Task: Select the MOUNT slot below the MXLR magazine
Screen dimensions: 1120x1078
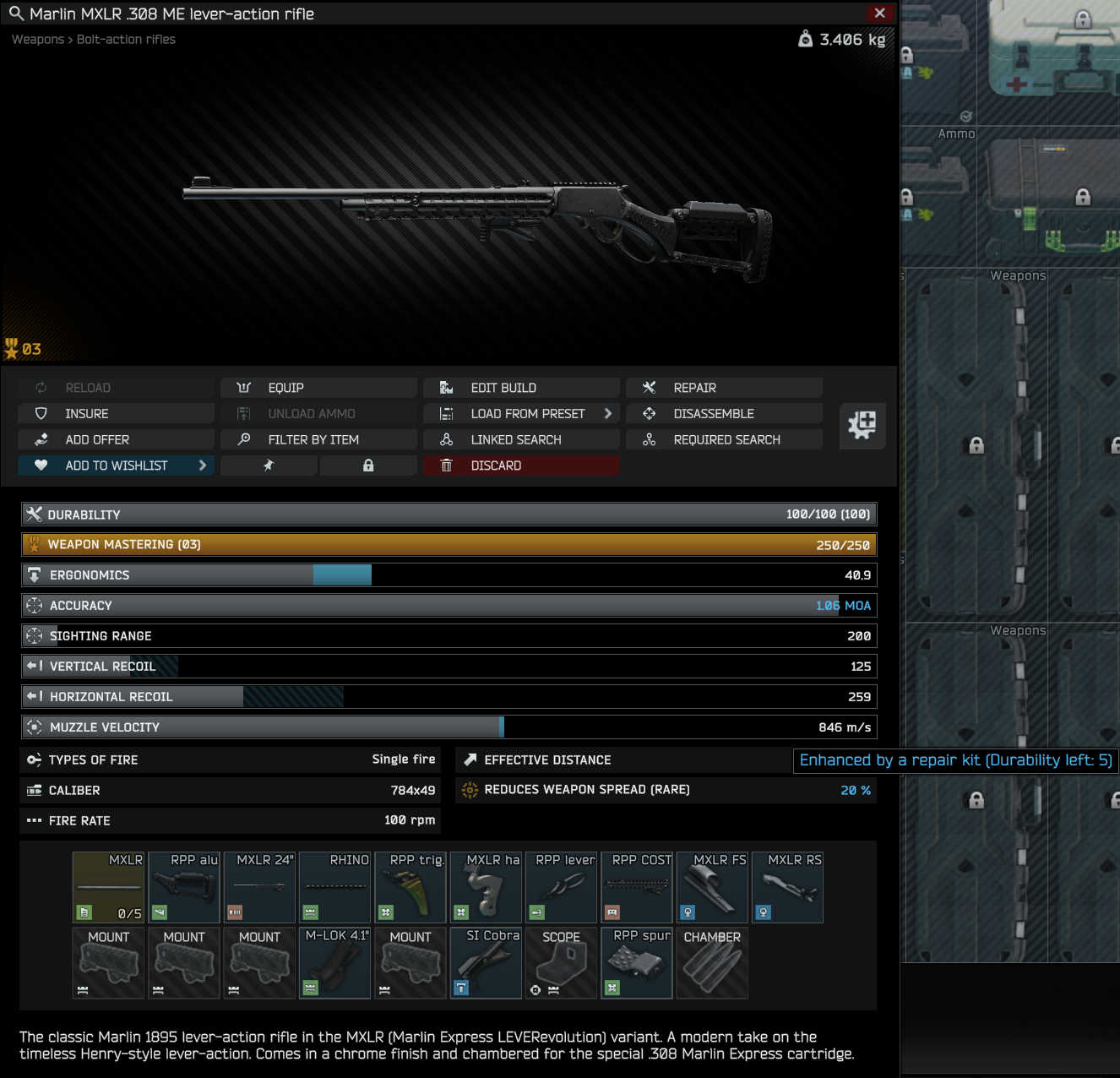Action: point(108,963)
